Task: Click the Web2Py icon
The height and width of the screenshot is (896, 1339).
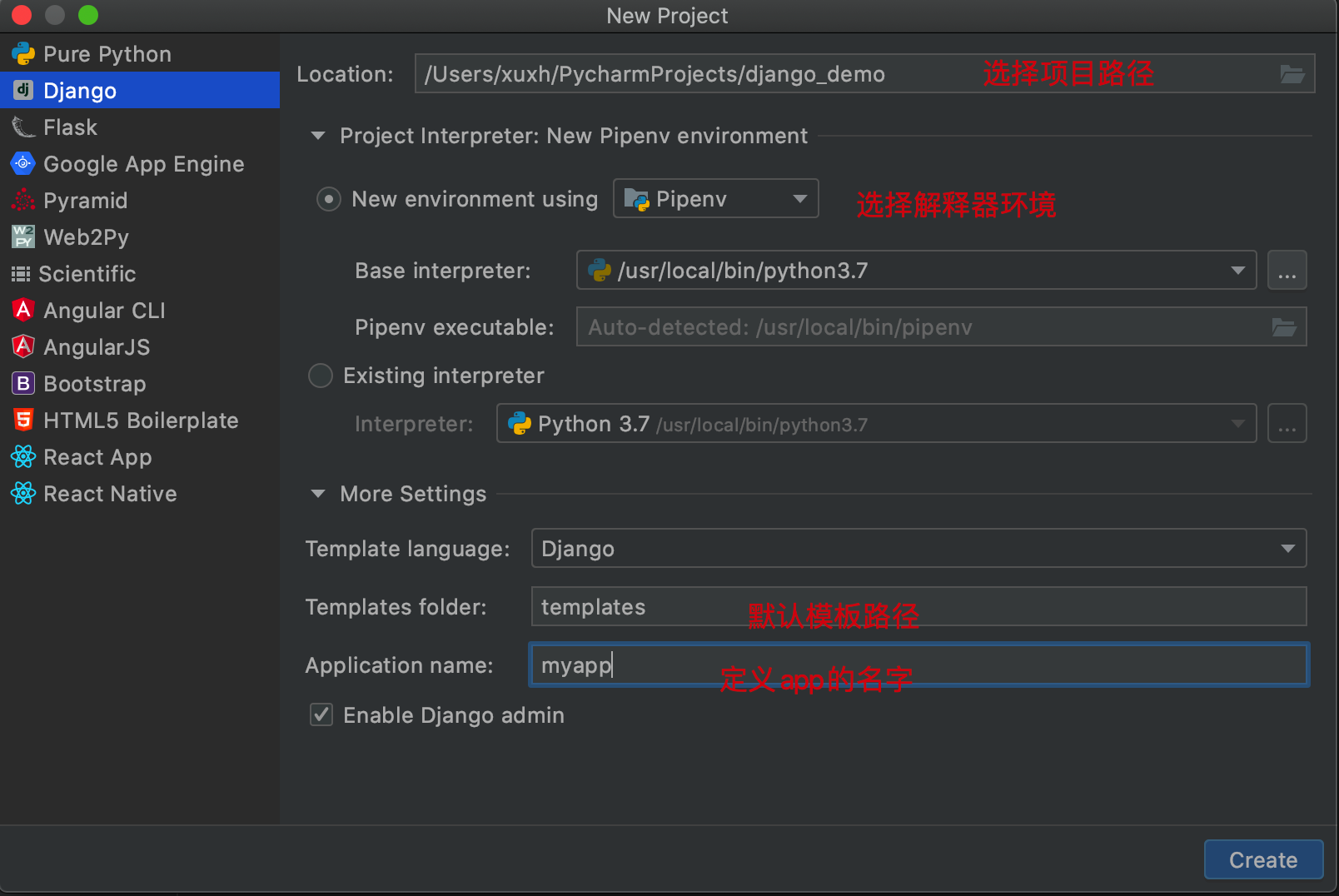Action: [x=23, y=236]
